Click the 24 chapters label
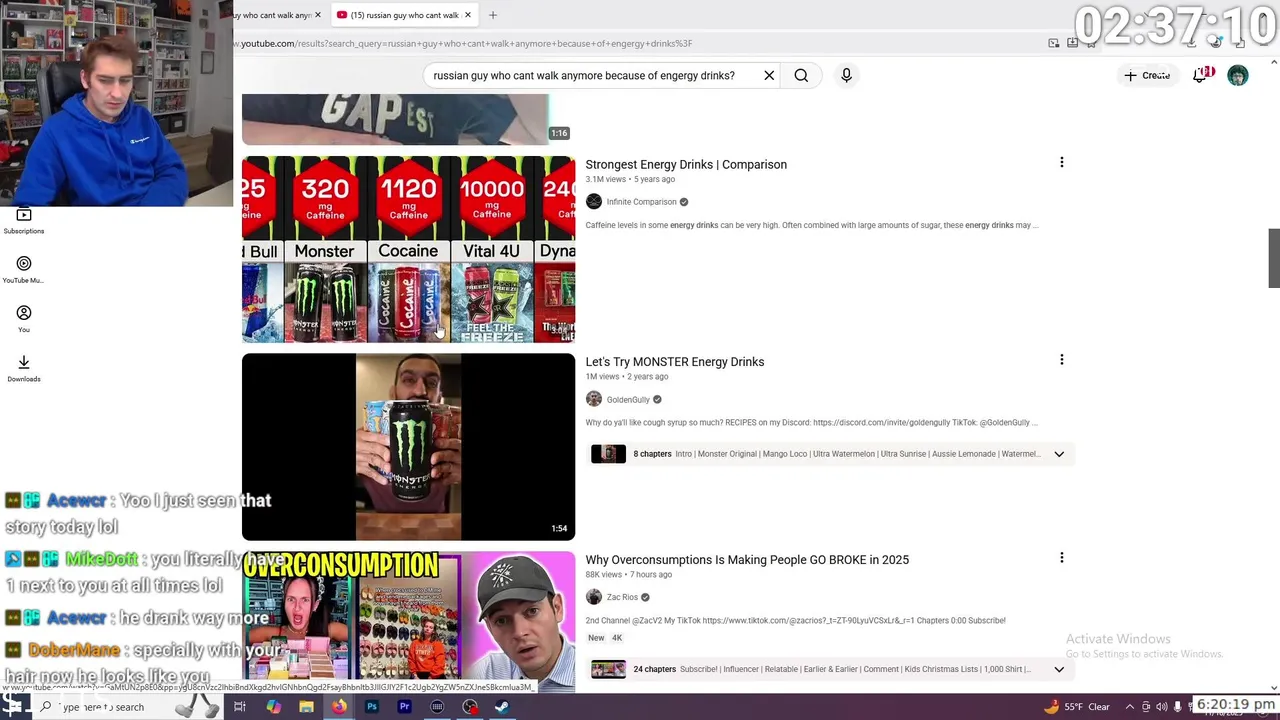The height and width of the screenshot is (720, 1280). 654,669
